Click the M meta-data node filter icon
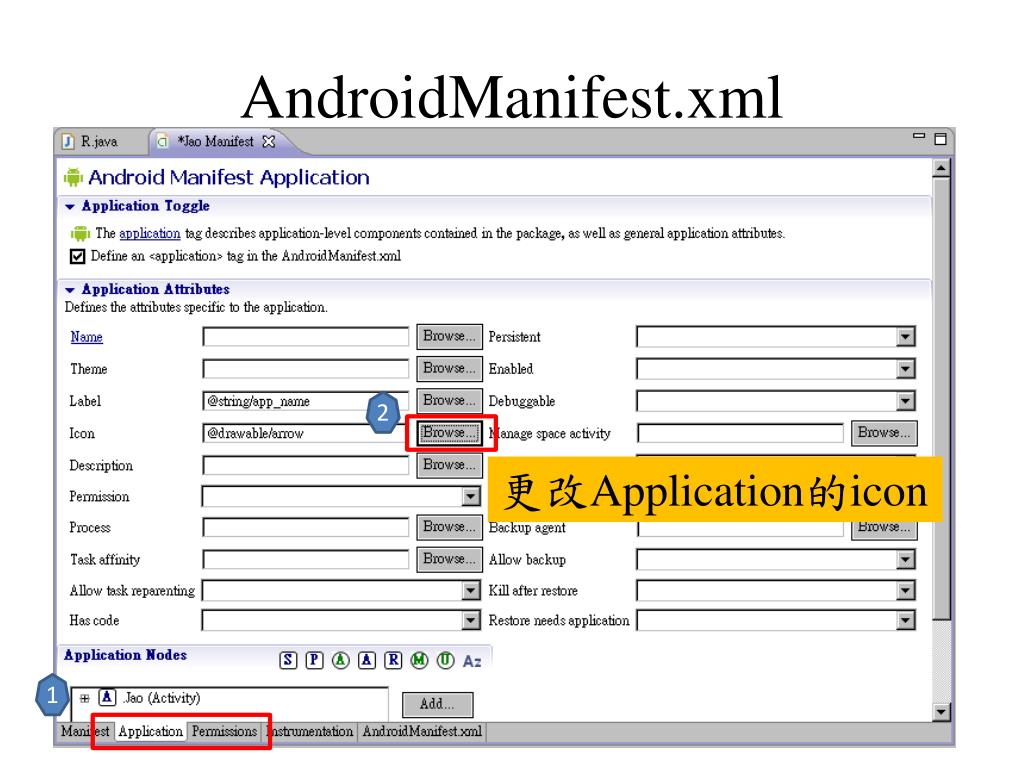The height and width of the screenshot is (768, 1024). tap(419, 660)
